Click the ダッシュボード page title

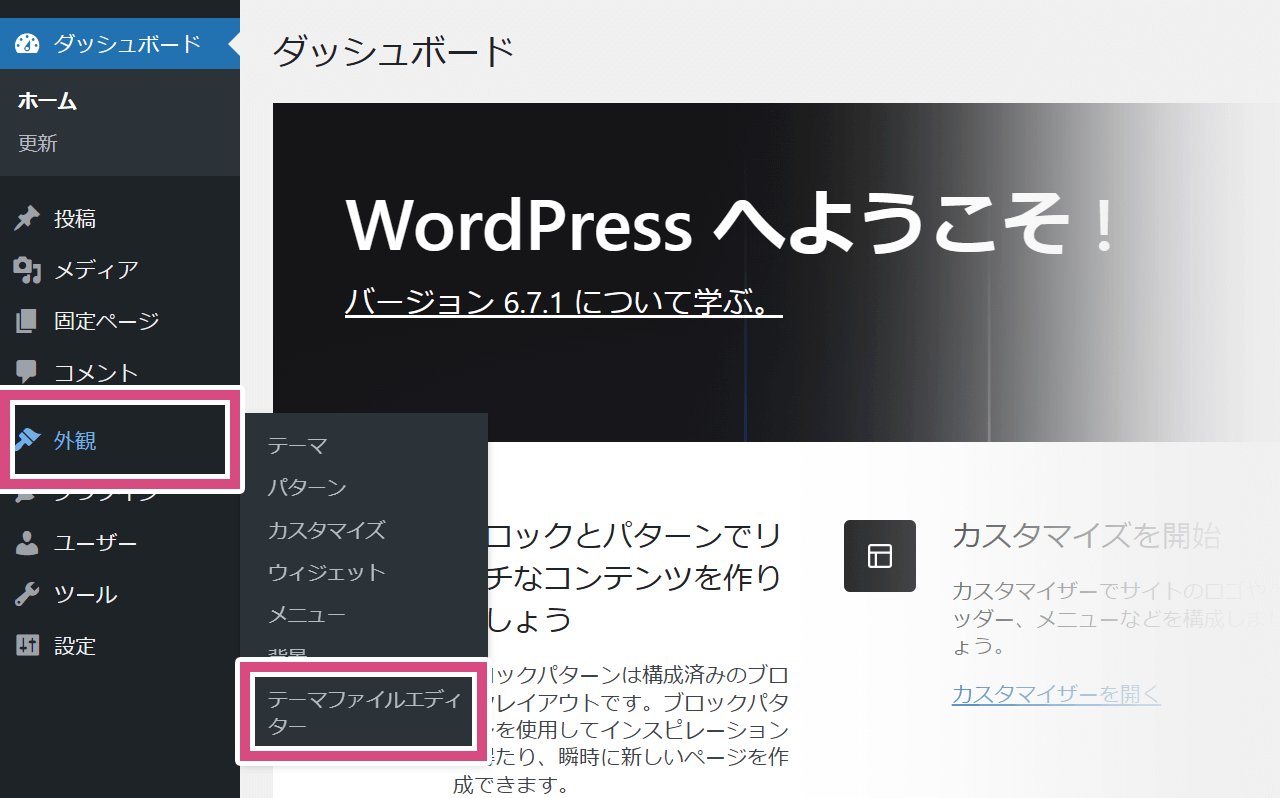point(394,51)
